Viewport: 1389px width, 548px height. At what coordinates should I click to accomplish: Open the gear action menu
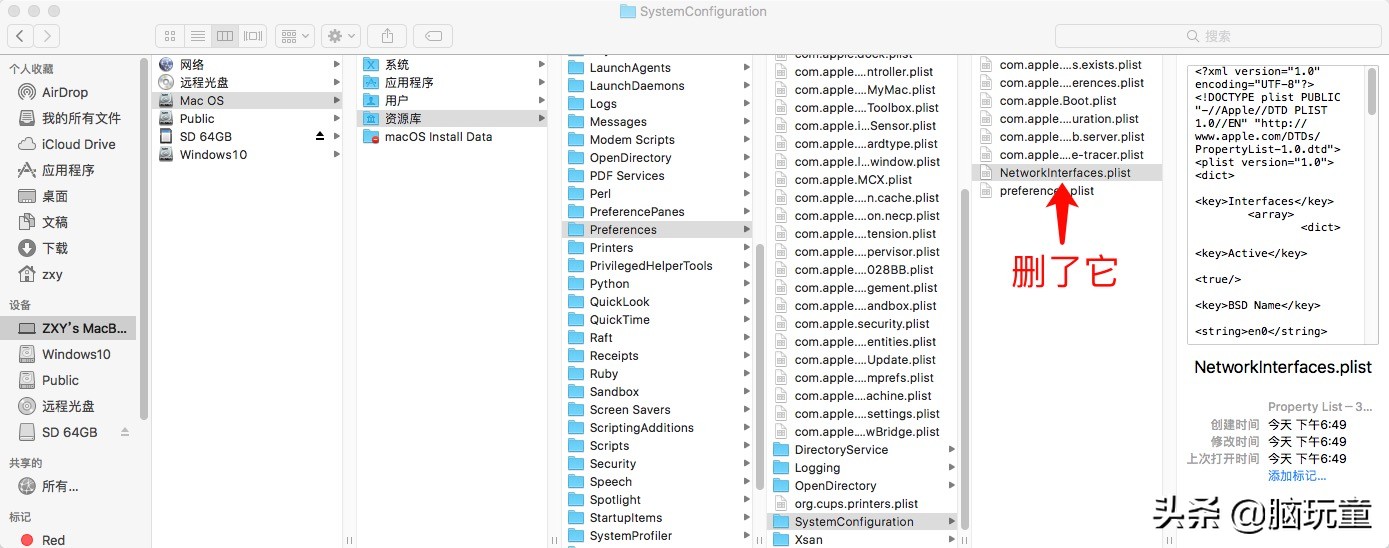coord(341,36)
